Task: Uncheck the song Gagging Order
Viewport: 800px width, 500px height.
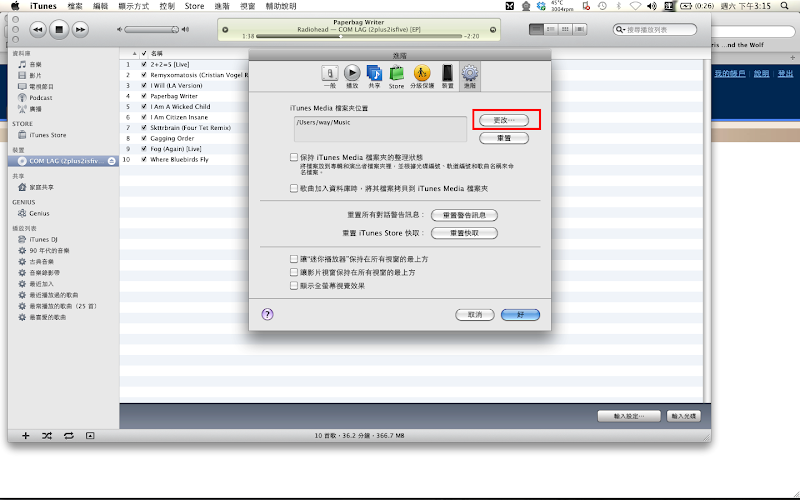Action: 144,138
